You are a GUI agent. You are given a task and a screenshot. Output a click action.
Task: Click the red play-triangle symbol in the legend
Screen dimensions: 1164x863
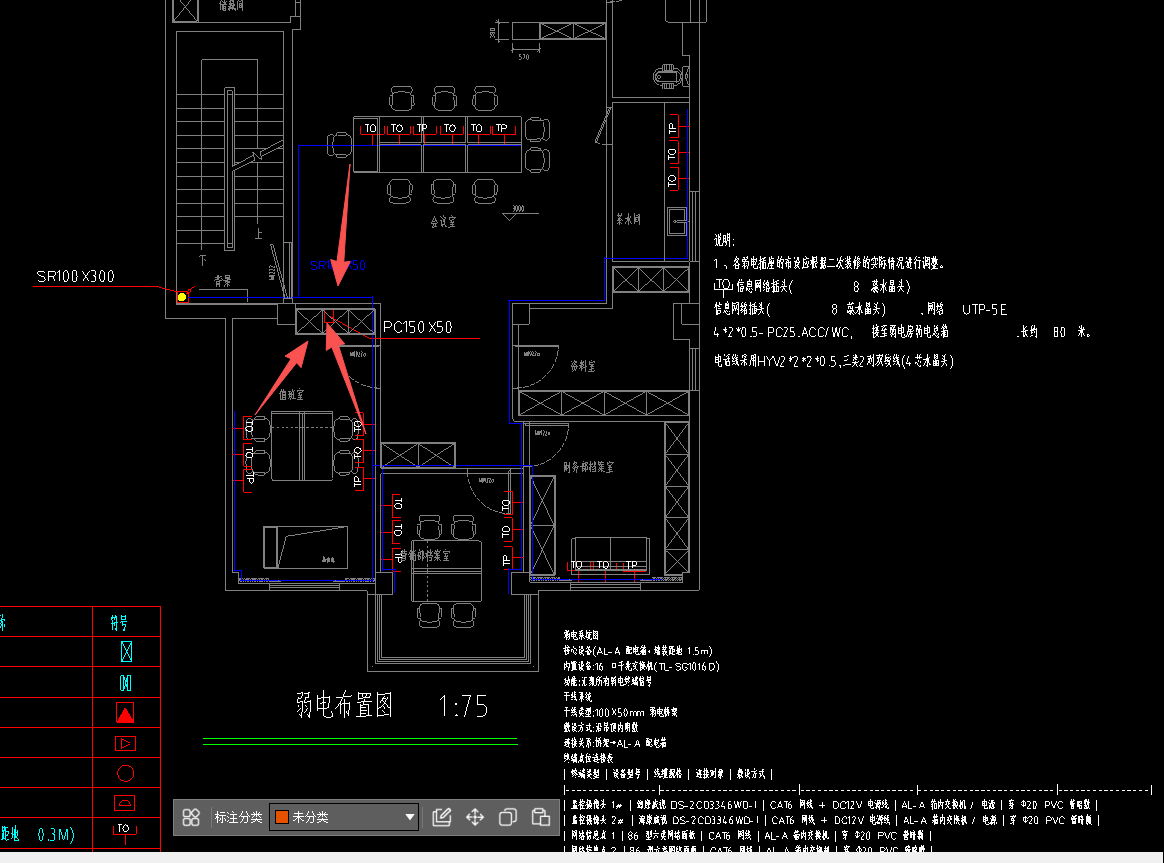(x=124, y=743)
